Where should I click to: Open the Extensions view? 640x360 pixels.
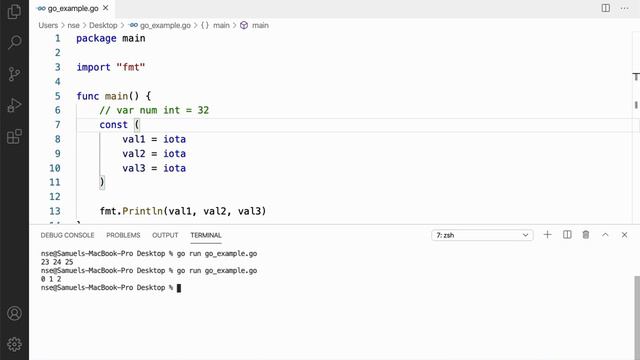click(14, 136)
